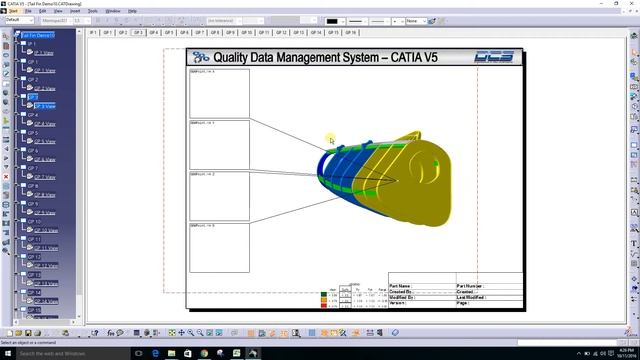Screen dimensions: 640x360
Task: Click the Task View icon on taskbar
Action: 138,353
